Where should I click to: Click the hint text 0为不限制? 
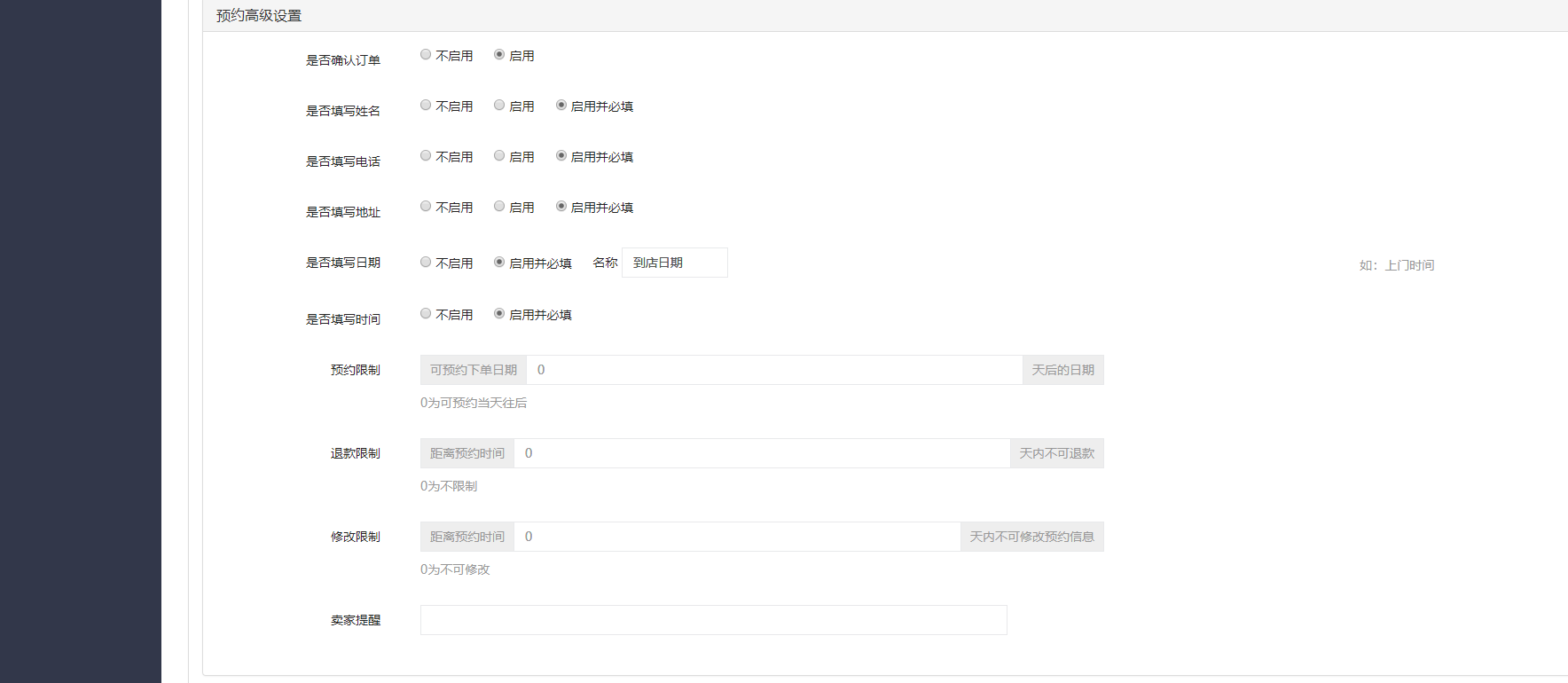coord(449,486)
